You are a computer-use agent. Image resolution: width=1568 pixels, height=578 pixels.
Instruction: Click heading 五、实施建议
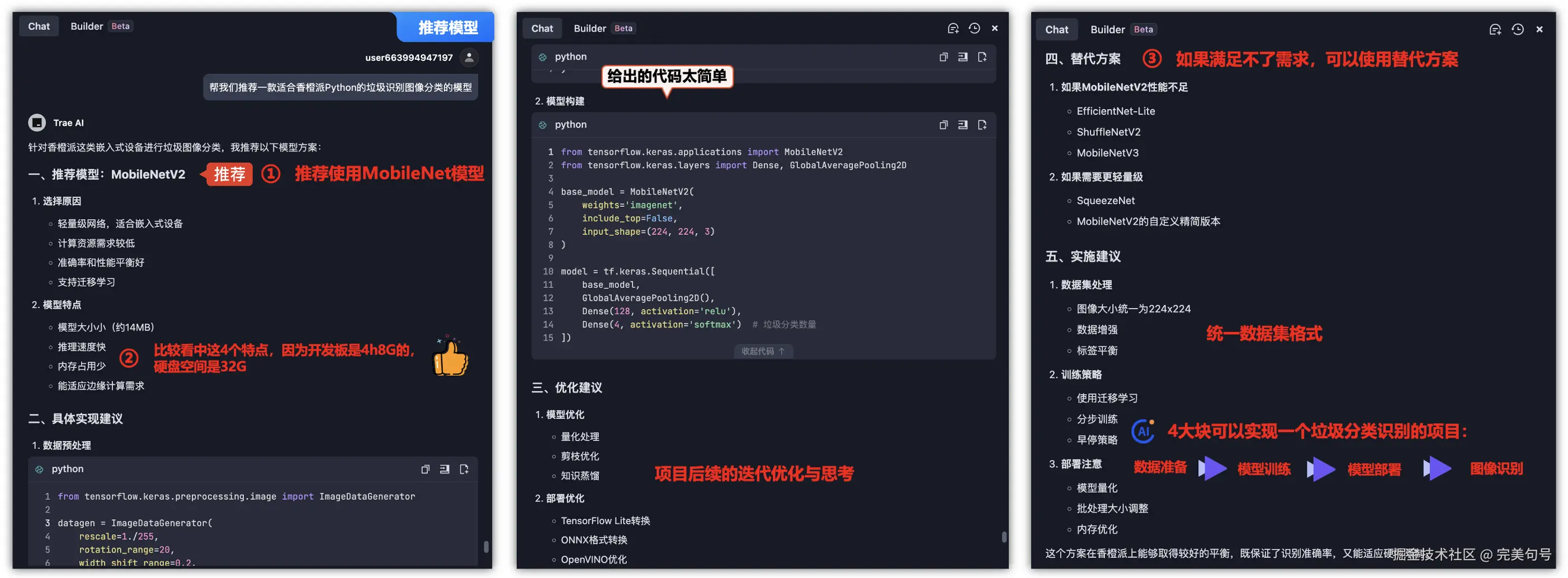1083,256
